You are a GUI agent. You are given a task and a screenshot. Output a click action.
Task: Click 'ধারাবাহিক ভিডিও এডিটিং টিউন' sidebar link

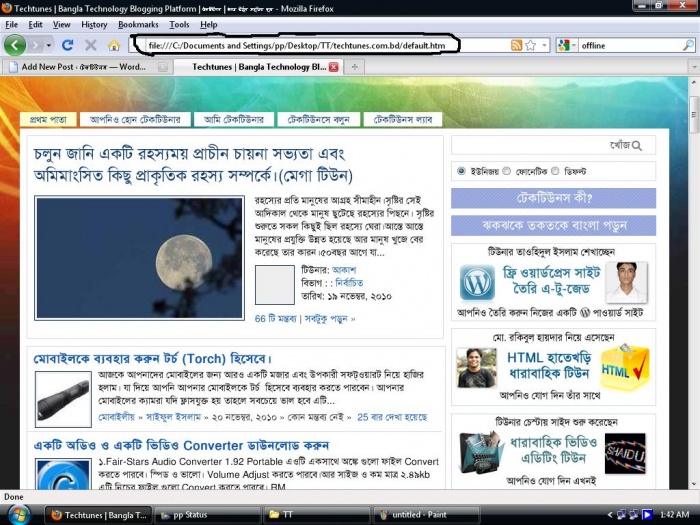[x=554, y=450]
